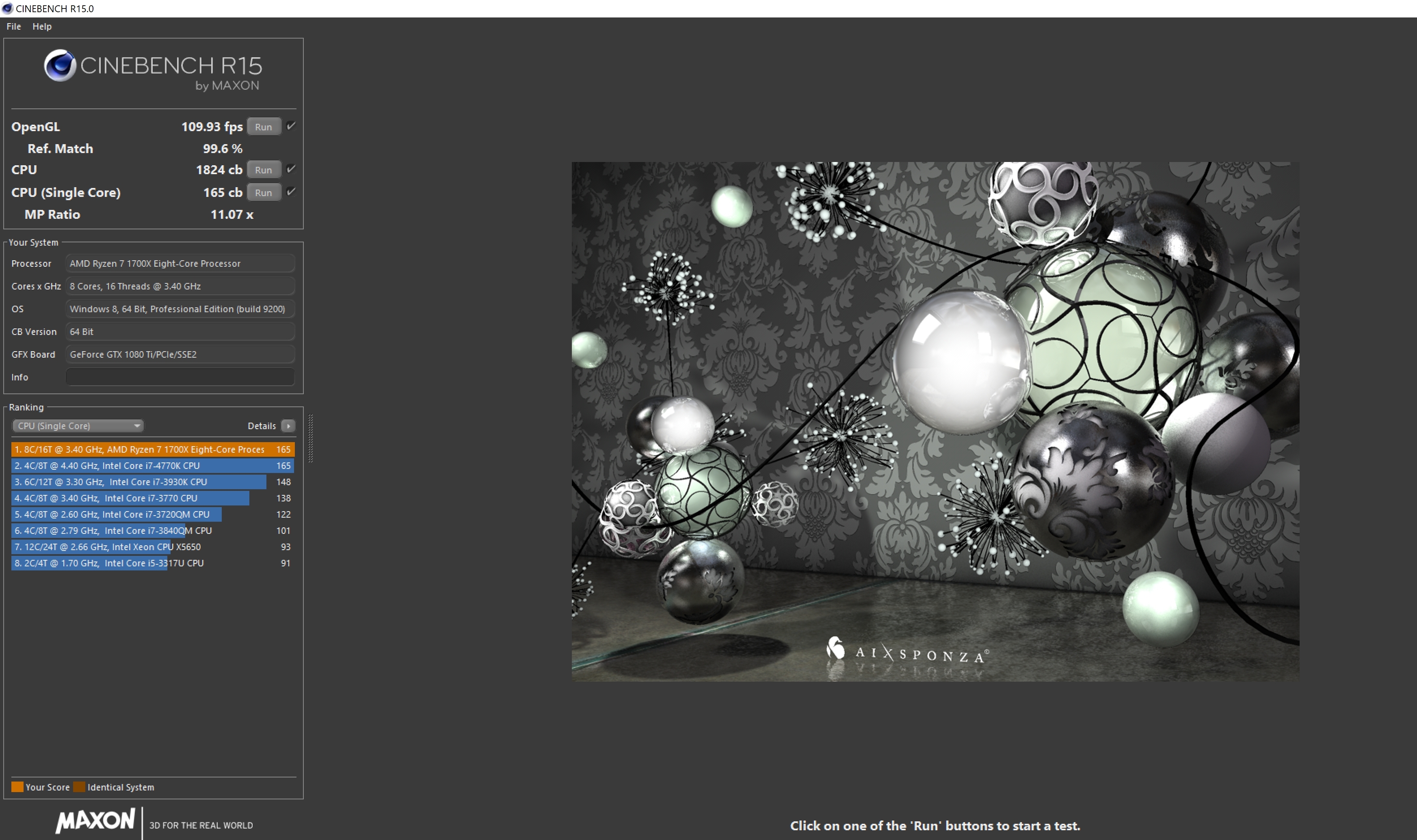Screen dimensions: 1417x840
Task: Toggle the CPU (Single Core) checkbox
Action: click(291, 192)
